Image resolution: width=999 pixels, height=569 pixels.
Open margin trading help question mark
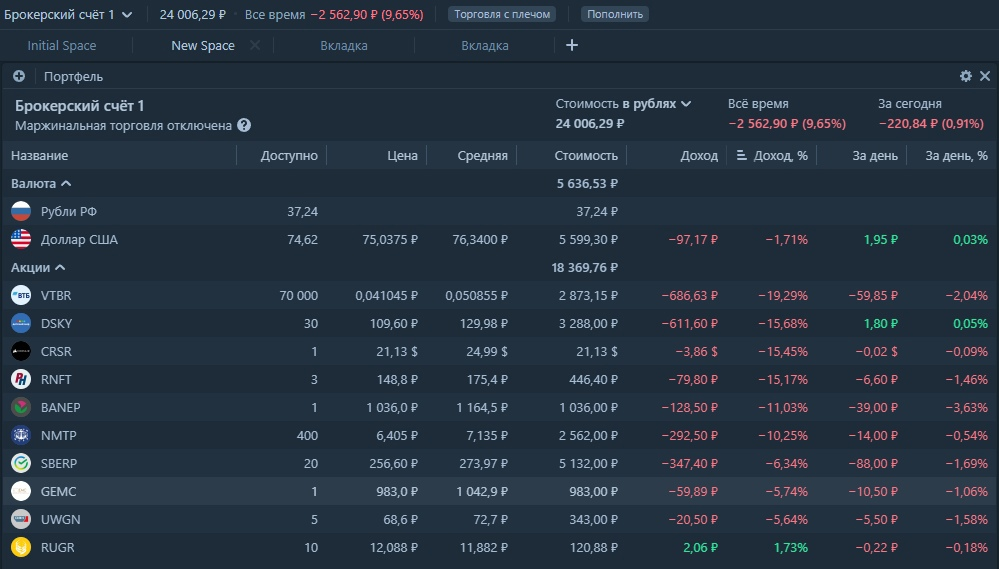pyautogui.click(x=244, y=126)
